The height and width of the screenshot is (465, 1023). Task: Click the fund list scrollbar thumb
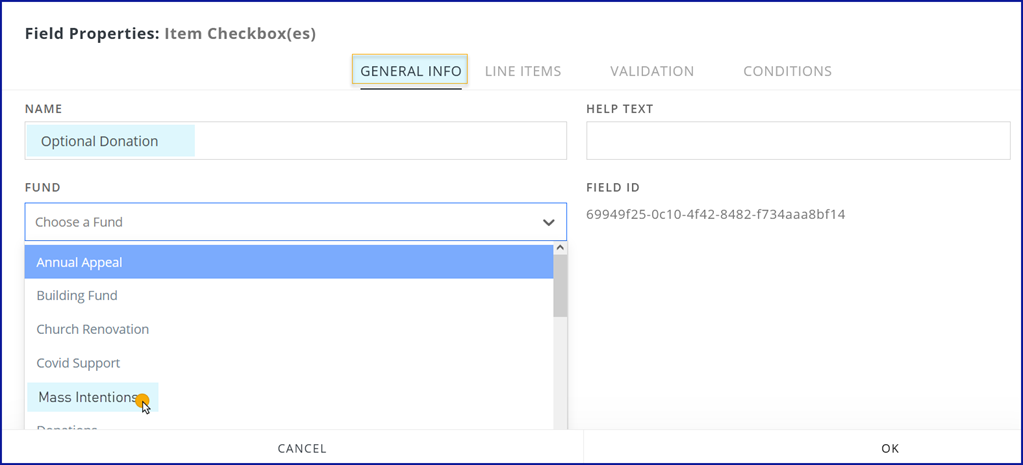coord(560,285)
